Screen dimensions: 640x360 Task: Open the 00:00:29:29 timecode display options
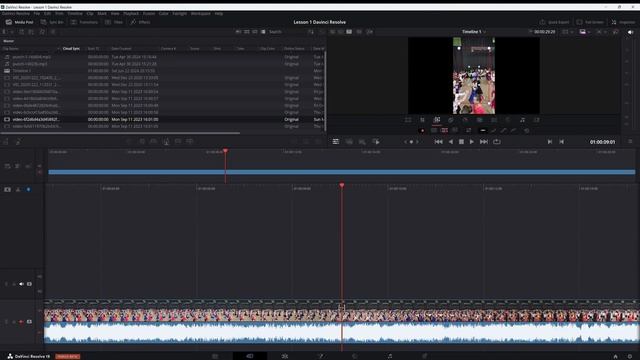pos(544,31)
